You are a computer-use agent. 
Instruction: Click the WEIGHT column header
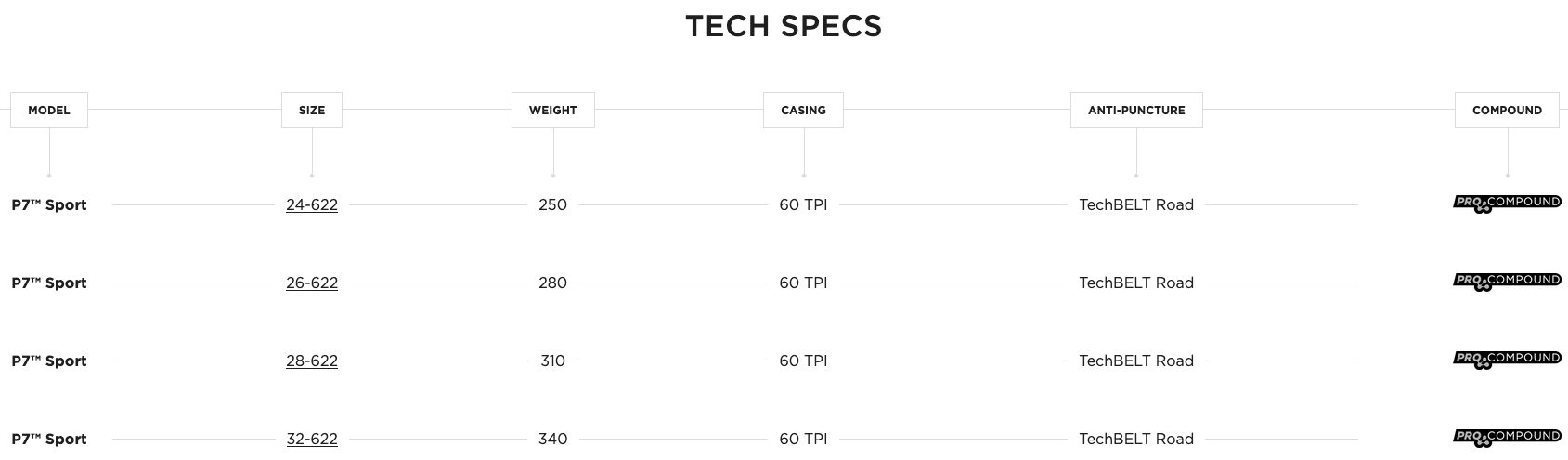click(x=553, y=110)
